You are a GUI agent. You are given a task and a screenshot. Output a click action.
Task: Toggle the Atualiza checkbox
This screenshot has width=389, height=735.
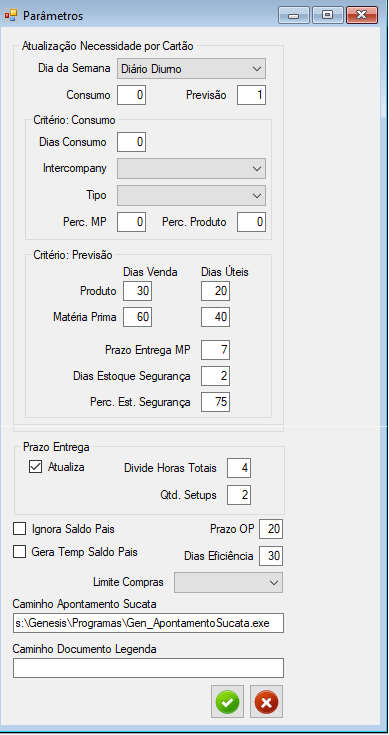36,467
